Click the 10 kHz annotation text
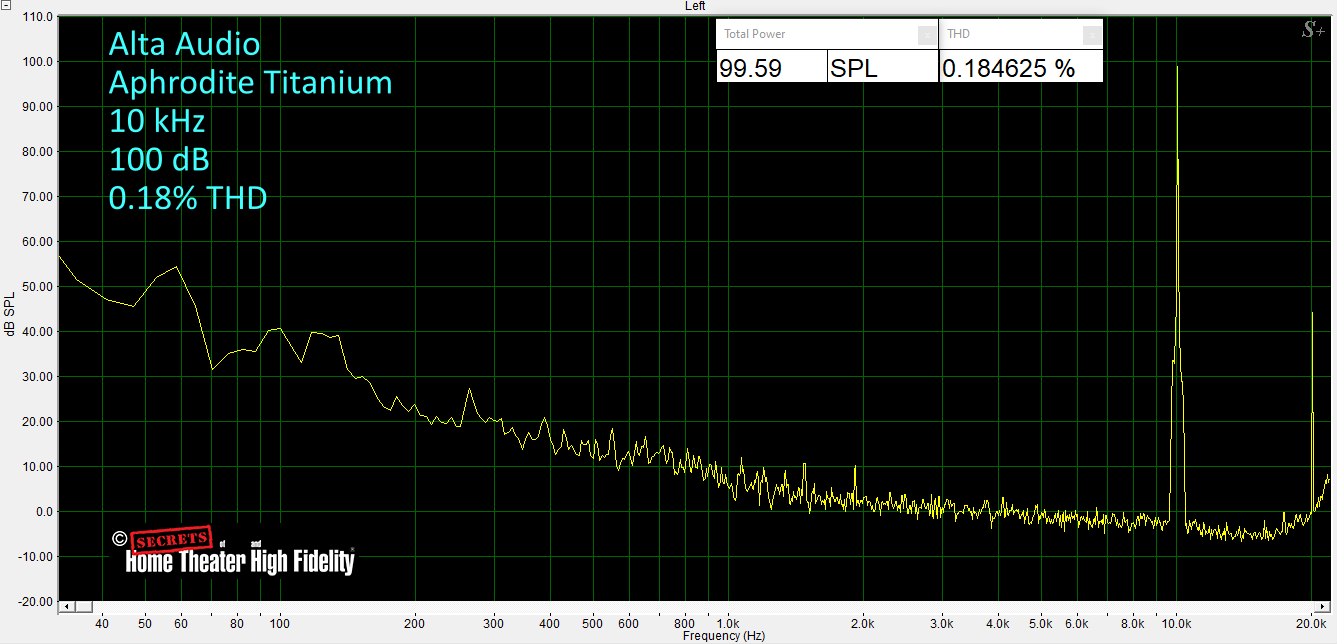1337x644 pixels. point(157,122)
